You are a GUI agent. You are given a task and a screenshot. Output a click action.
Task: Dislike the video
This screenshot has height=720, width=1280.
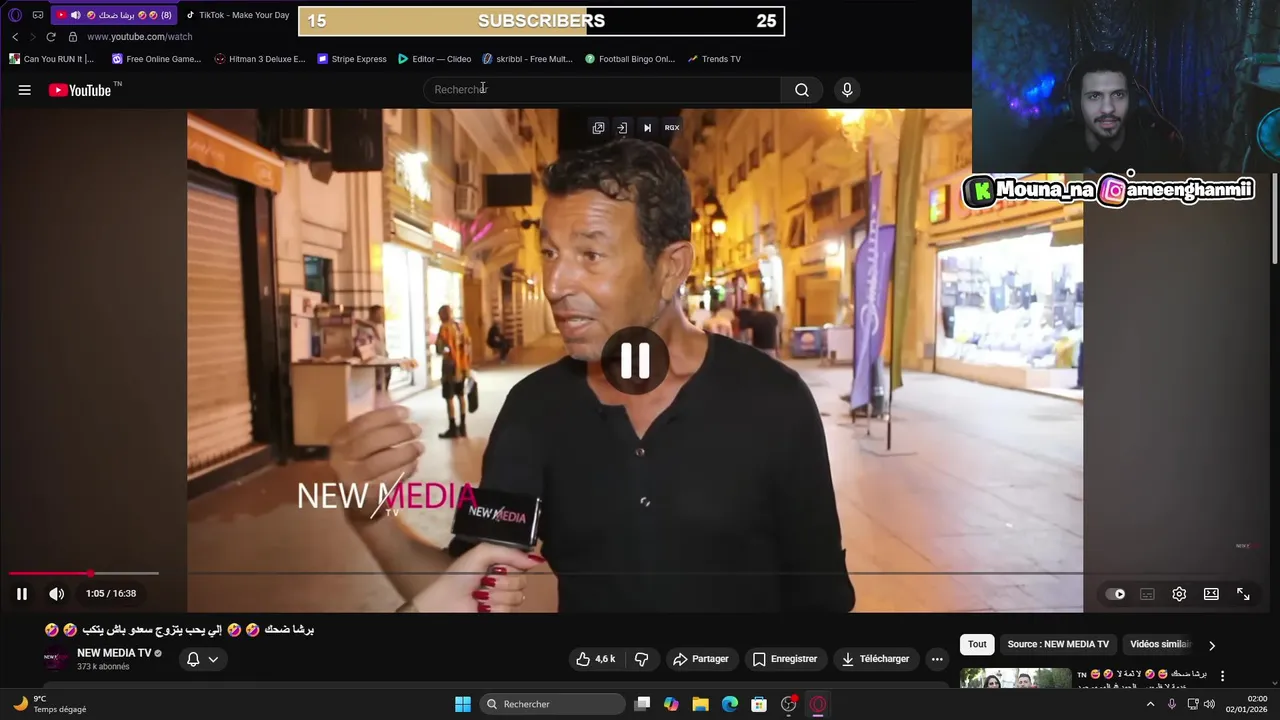coord(642,659)
